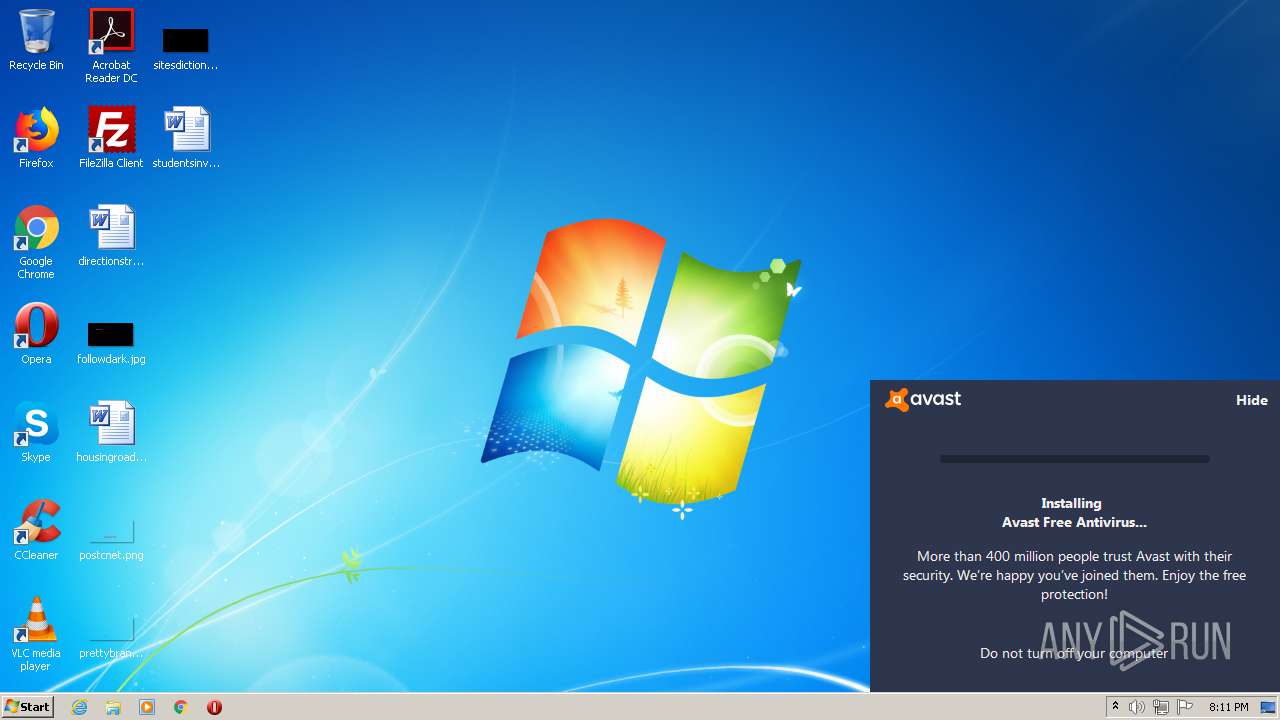1280x720 pixels.
Task: Open Action Center flag icon
Action: point(1185,707)
